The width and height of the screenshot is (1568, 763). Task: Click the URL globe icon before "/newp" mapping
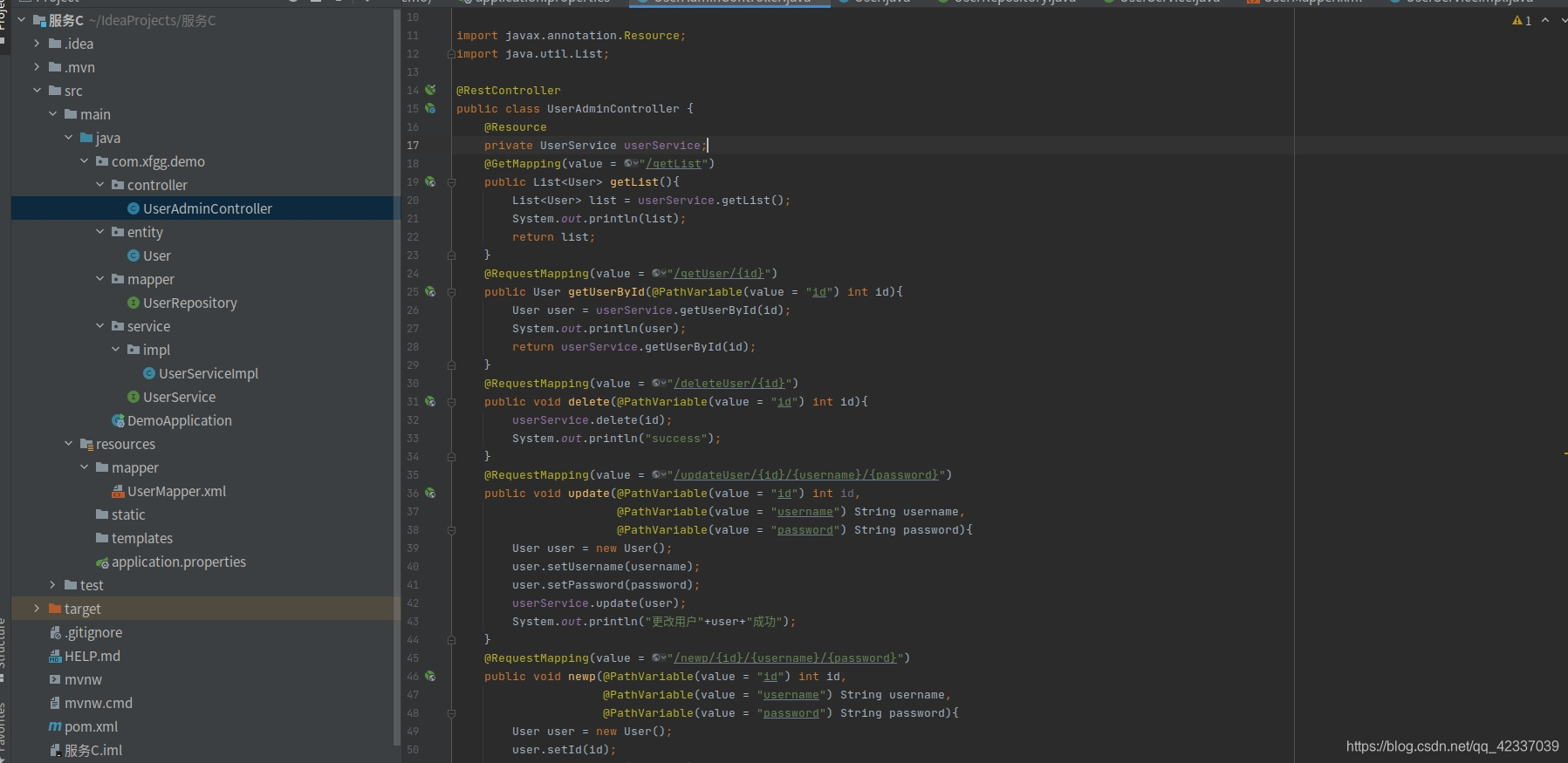pos(660,657)
